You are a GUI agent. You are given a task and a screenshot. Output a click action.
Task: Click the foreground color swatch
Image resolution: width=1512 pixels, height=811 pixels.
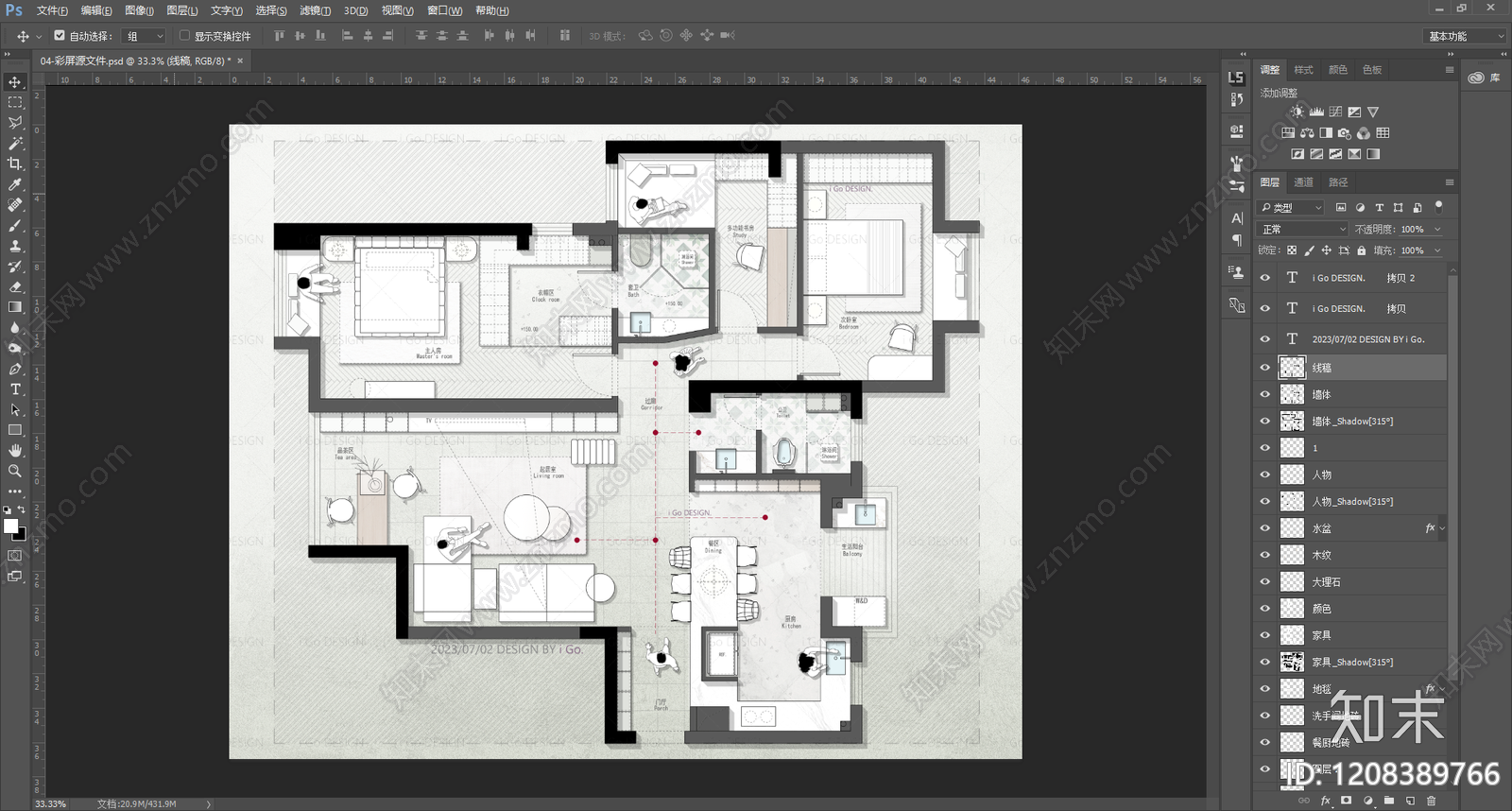10,526
